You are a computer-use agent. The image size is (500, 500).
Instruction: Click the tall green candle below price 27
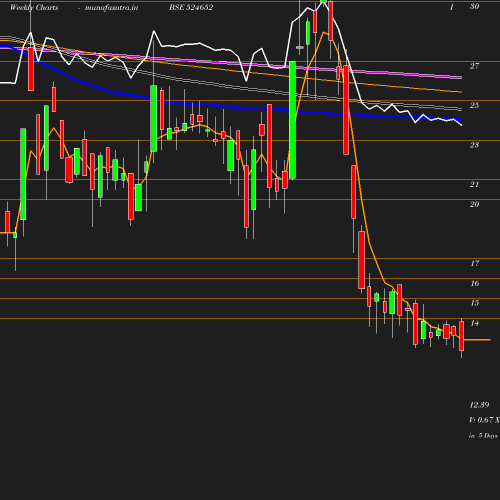click(292, 120)
